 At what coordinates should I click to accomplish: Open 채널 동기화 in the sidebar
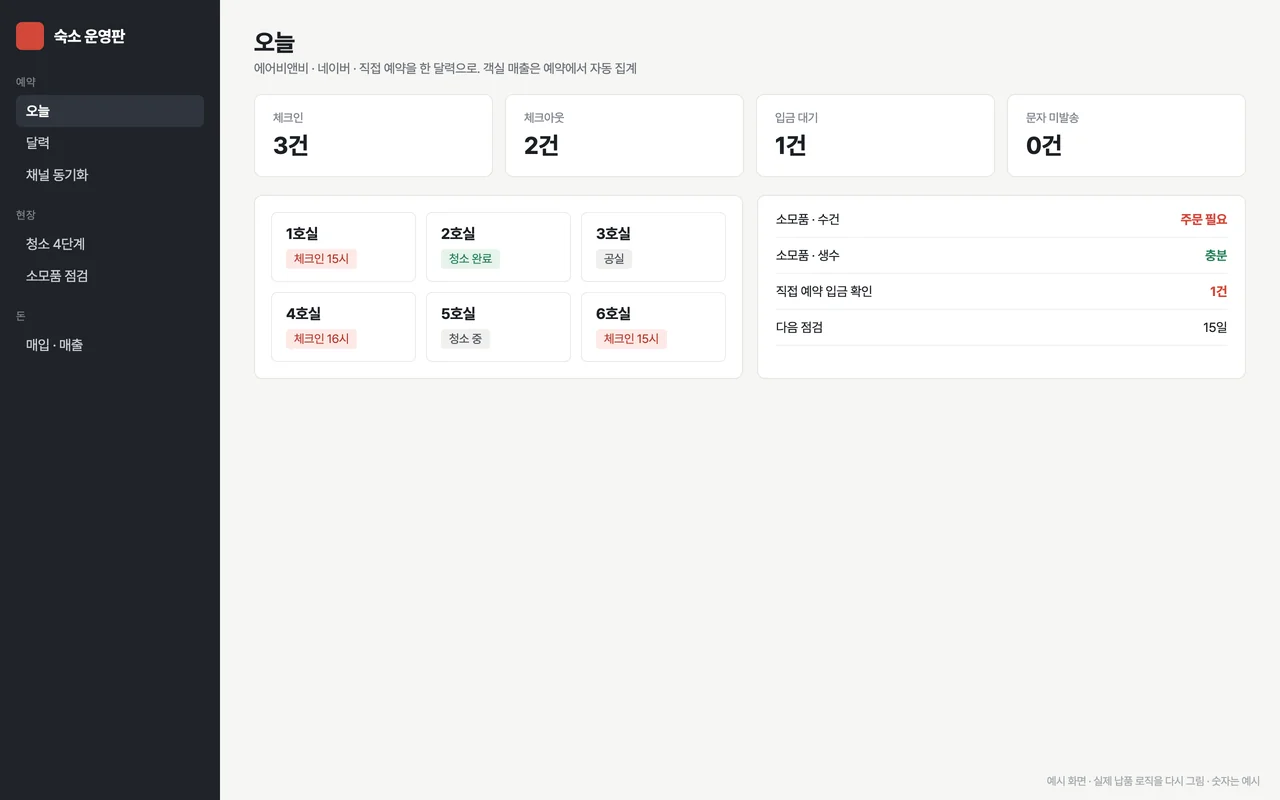click(x=110, y=175)
